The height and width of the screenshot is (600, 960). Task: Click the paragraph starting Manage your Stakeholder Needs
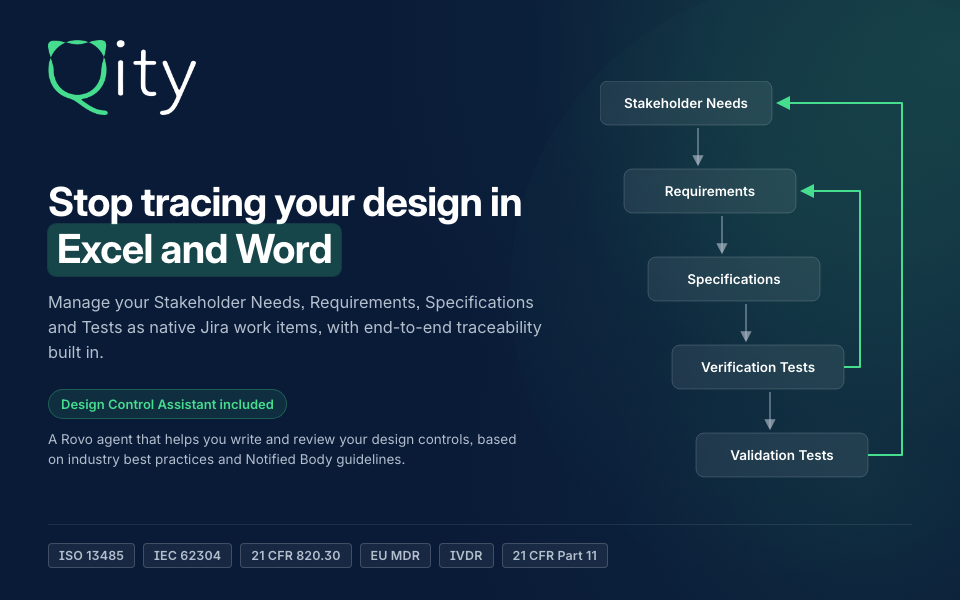(x=294, y=328)
